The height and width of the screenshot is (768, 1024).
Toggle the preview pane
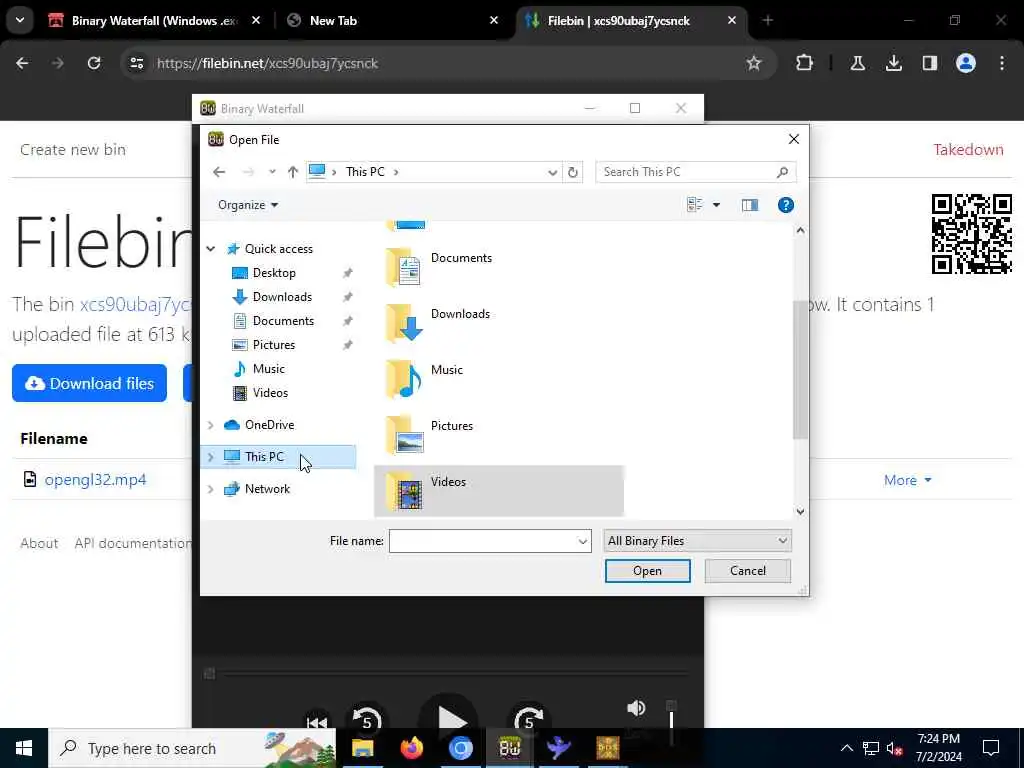[x=750, y=205]
